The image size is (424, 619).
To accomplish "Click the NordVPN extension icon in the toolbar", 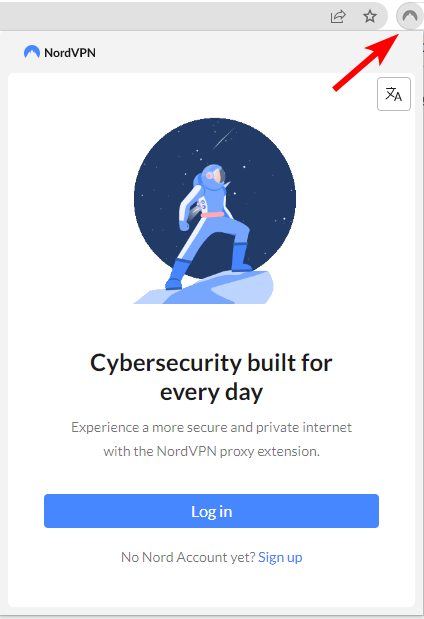I will point(410,16).
